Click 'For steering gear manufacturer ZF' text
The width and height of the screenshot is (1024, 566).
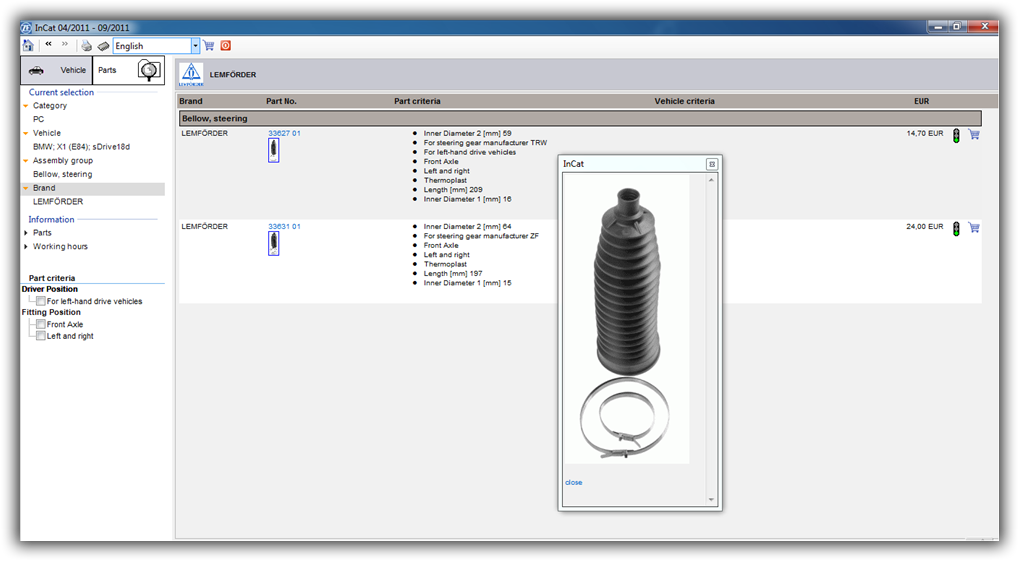coord(481,236)
